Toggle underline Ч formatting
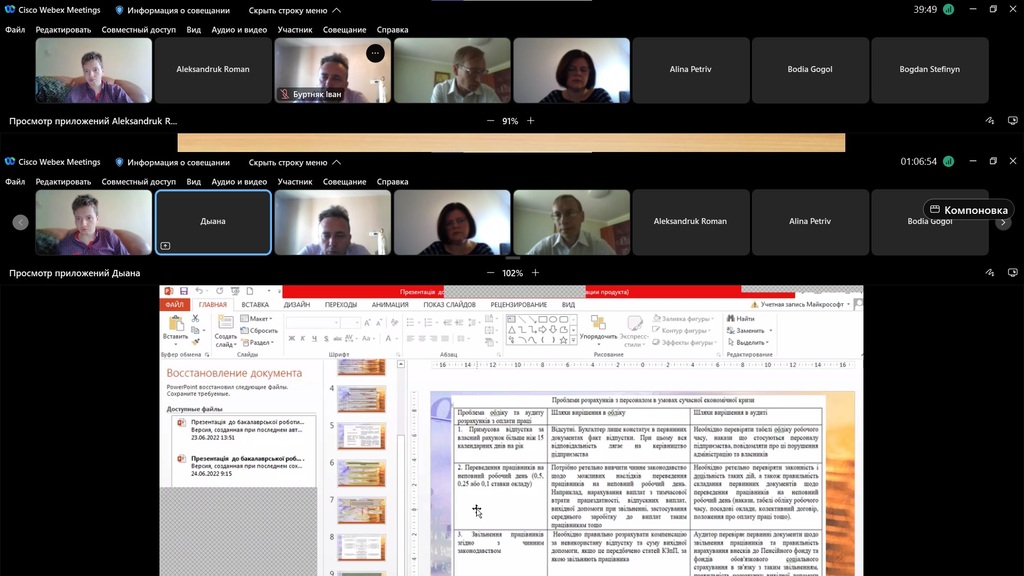The width and height of the screenshot is (1024, 576). [316, 338]
